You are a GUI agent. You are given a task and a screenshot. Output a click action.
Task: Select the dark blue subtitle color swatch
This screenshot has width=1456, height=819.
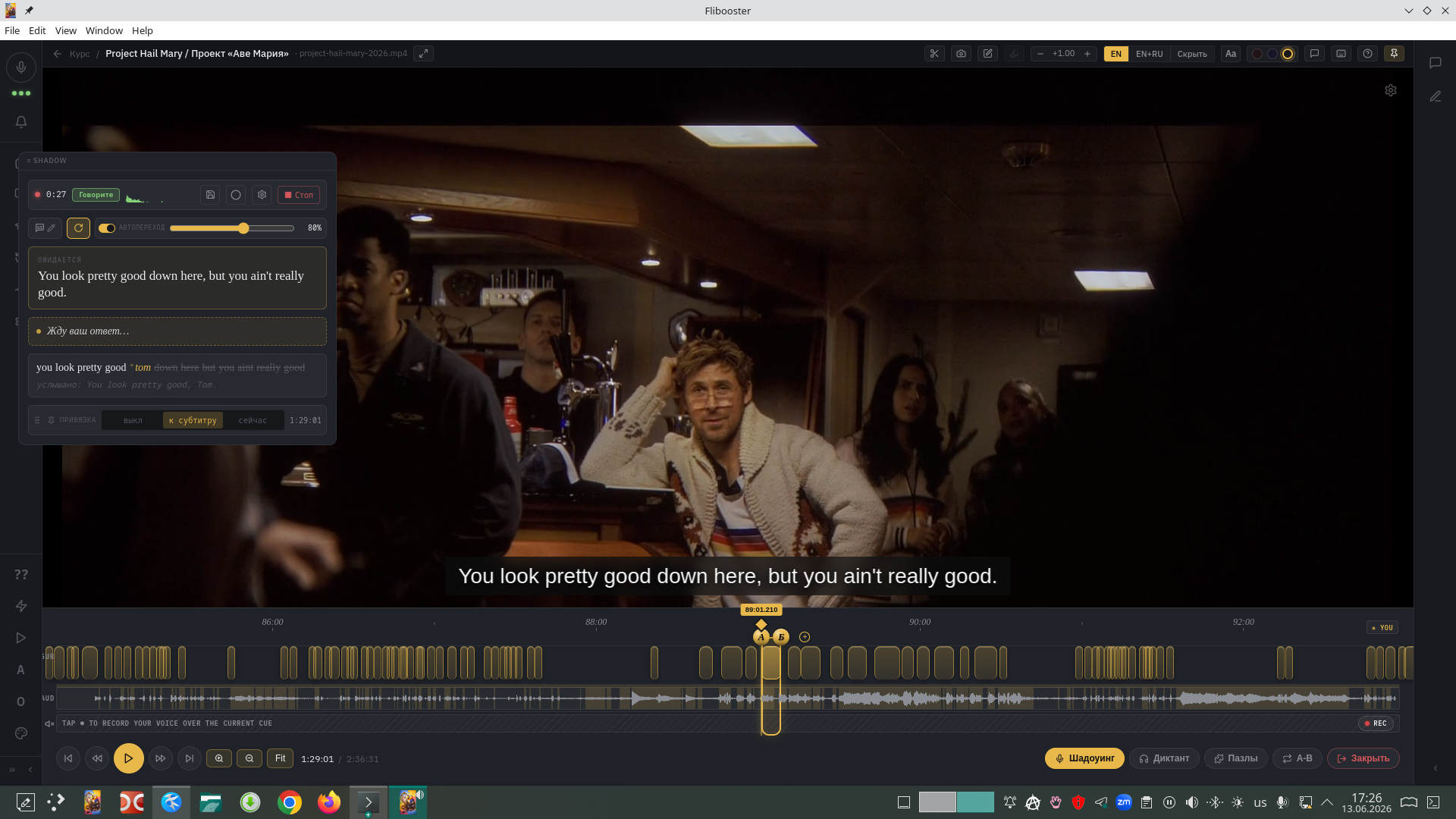click(1272, 54)
